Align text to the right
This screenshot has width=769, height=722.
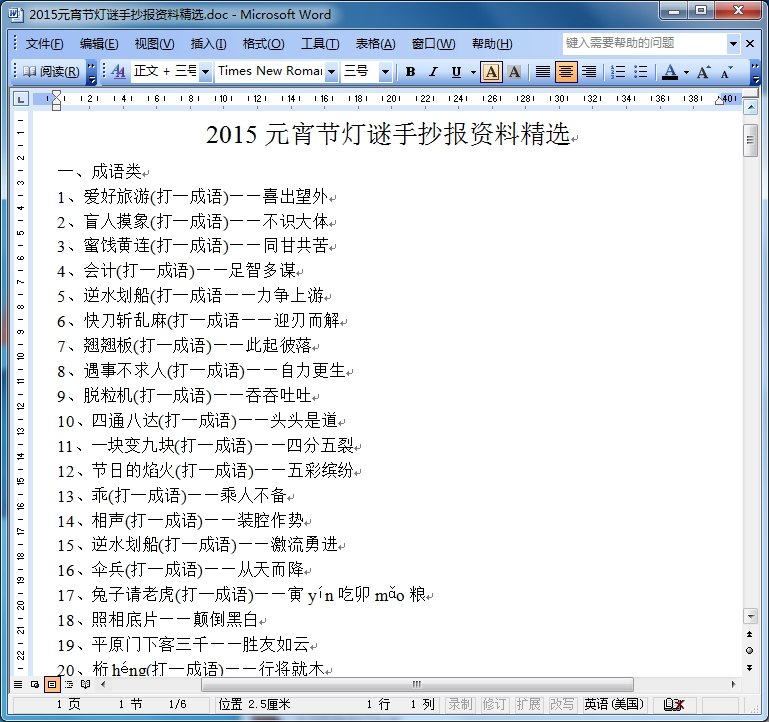pos(589,72)
